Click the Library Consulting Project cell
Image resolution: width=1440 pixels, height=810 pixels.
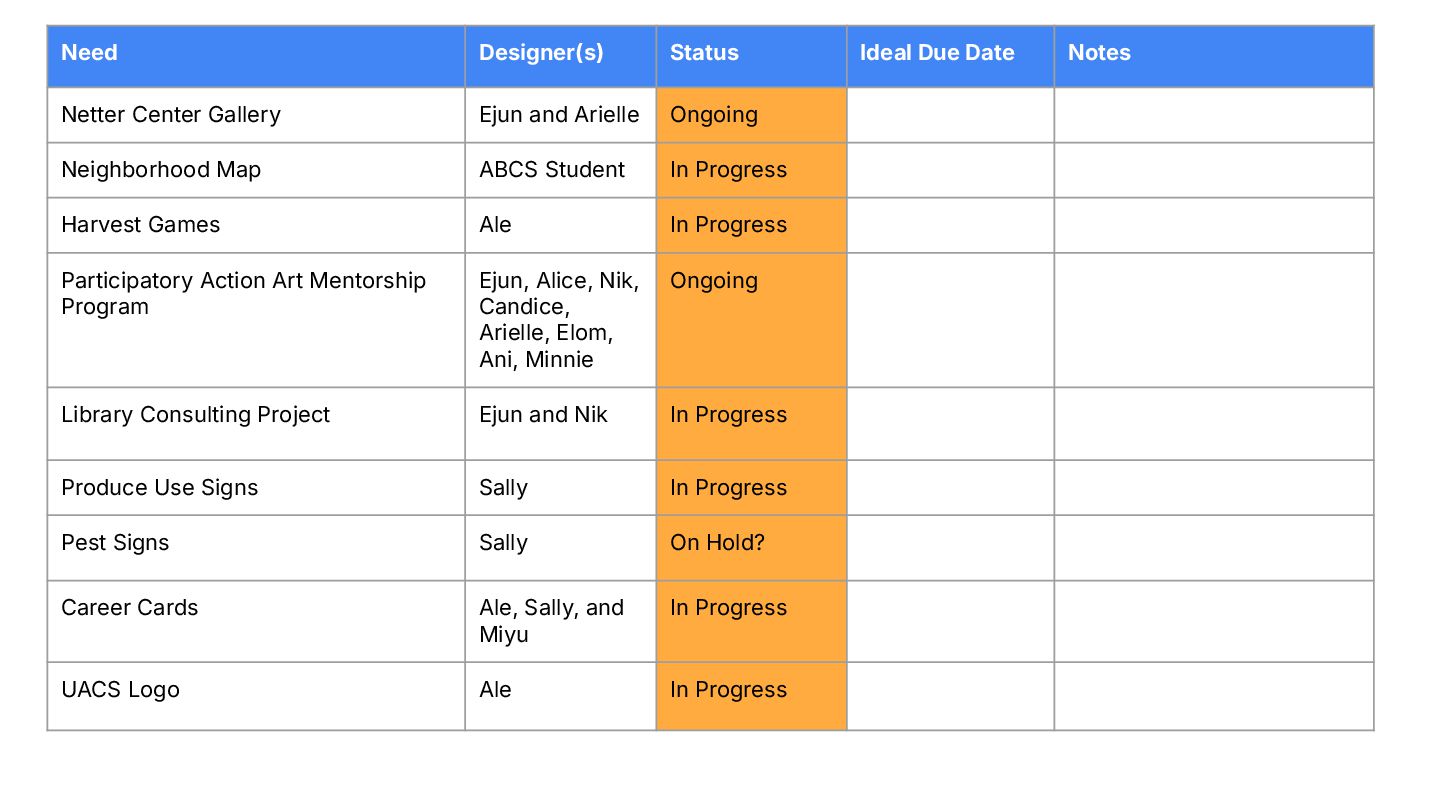point(196,415)
